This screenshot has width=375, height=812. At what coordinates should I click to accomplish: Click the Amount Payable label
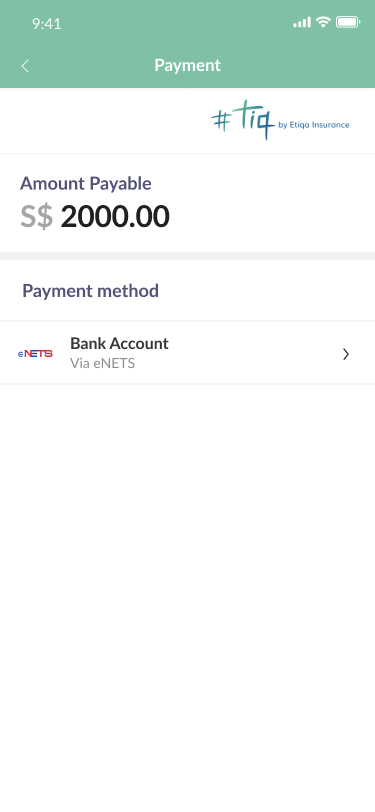point(85,183)
